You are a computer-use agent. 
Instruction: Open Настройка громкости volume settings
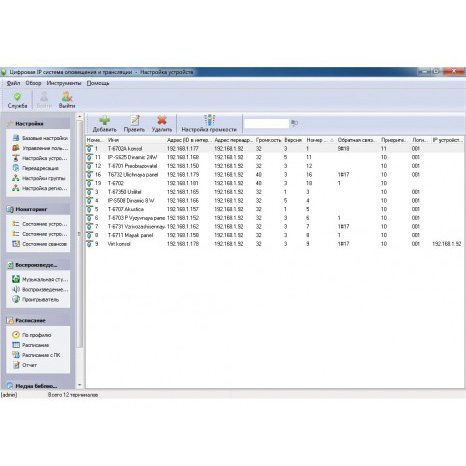point(209,124)
